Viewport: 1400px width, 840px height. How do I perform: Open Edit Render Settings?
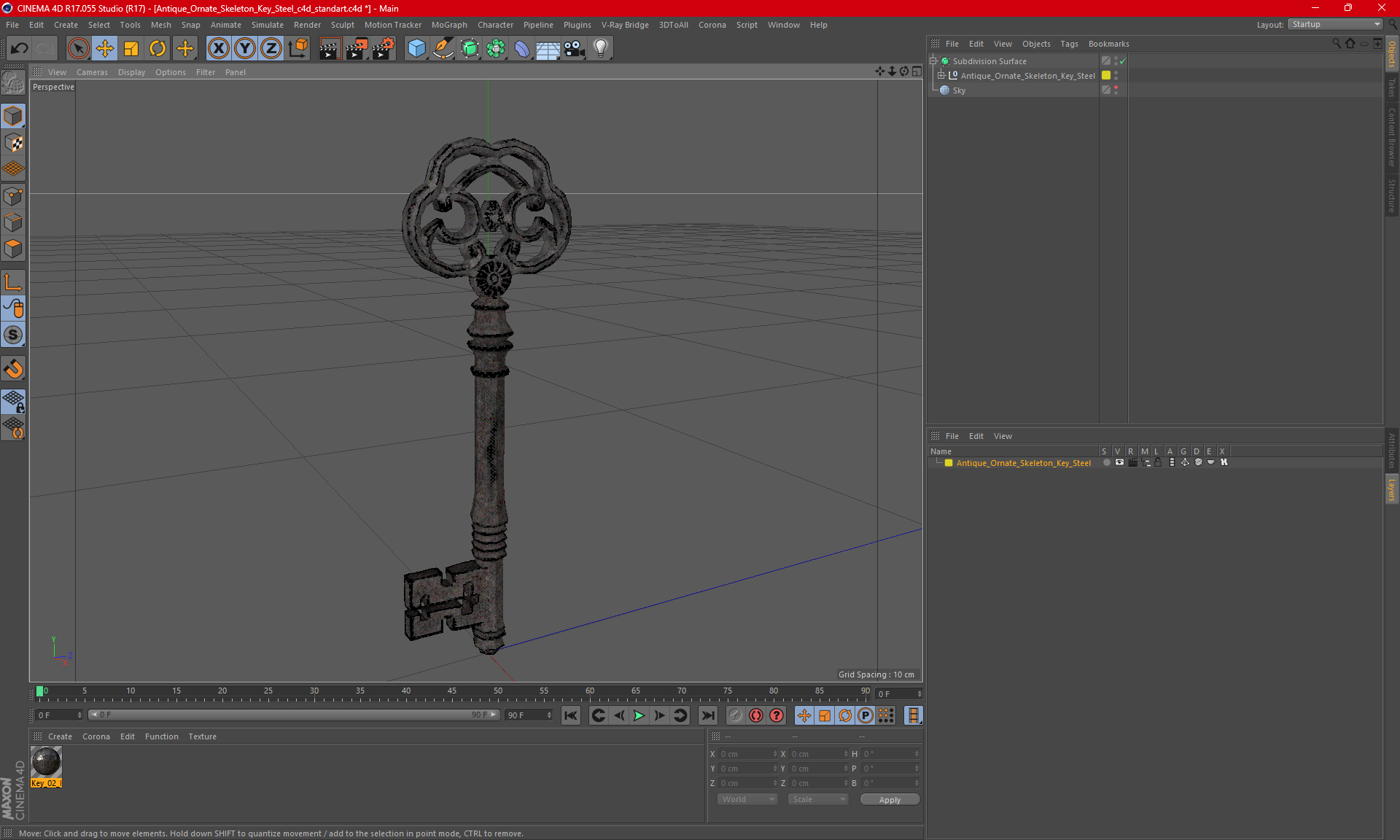coord(384,48)
